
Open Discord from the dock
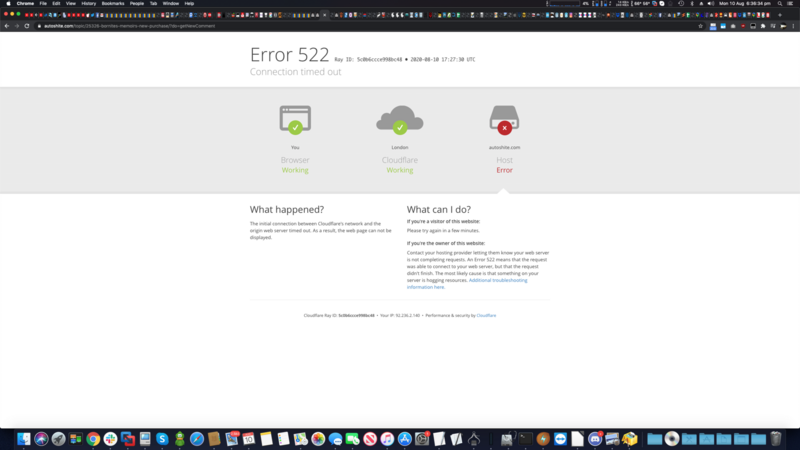coord(595,439)
